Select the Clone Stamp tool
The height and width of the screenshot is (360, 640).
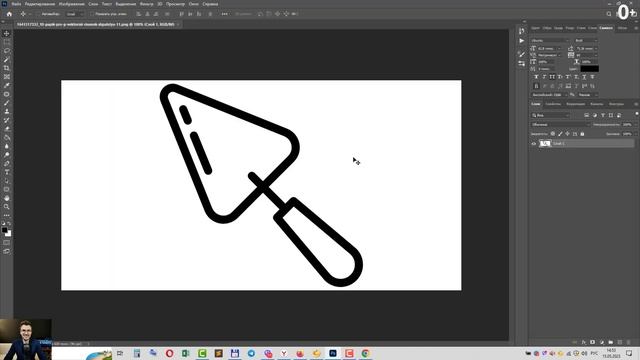[x=7, y=111]
